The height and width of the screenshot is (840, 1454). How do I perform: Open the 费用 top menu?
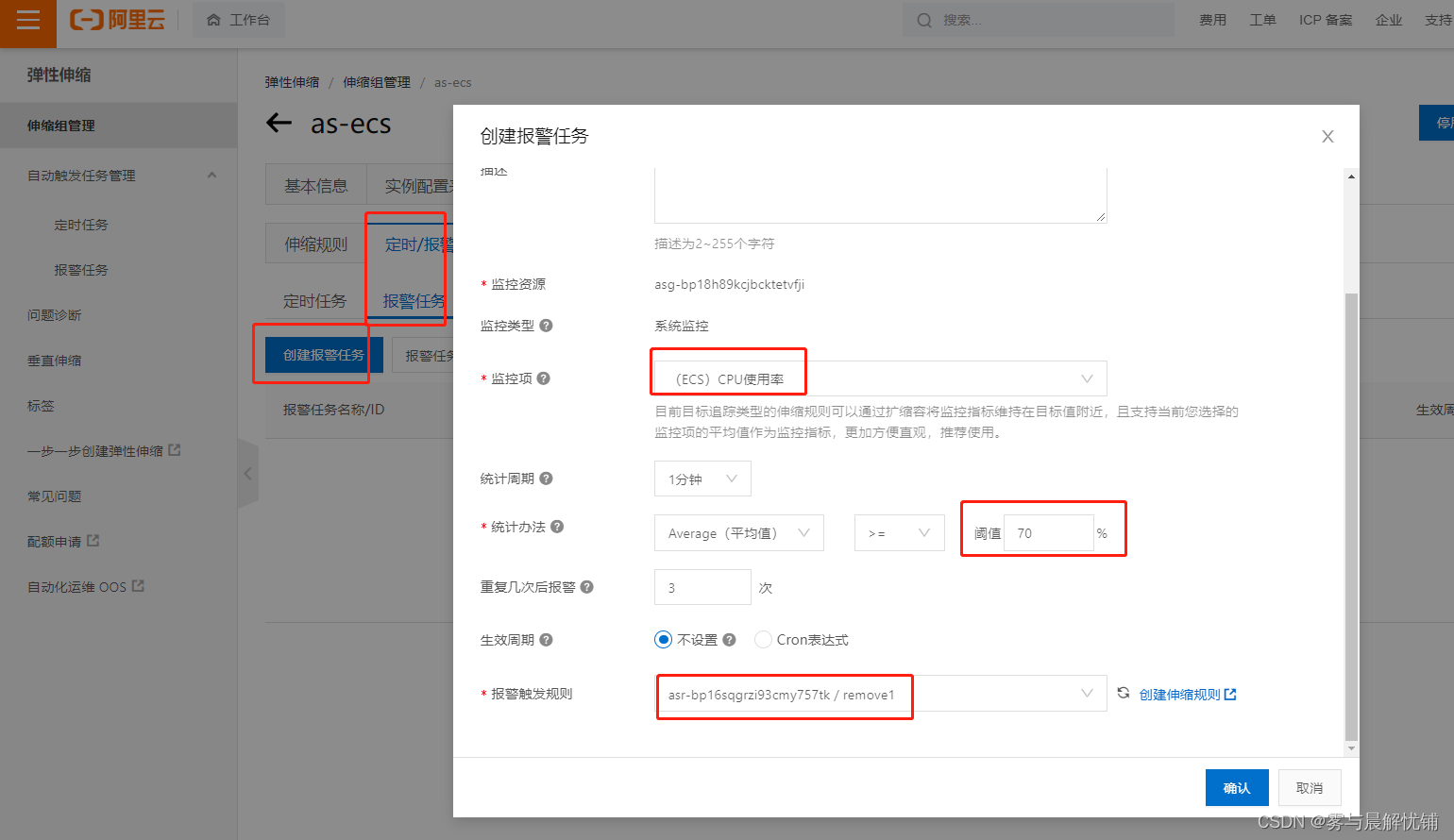pyautogui.click(x=1213, y=20)
